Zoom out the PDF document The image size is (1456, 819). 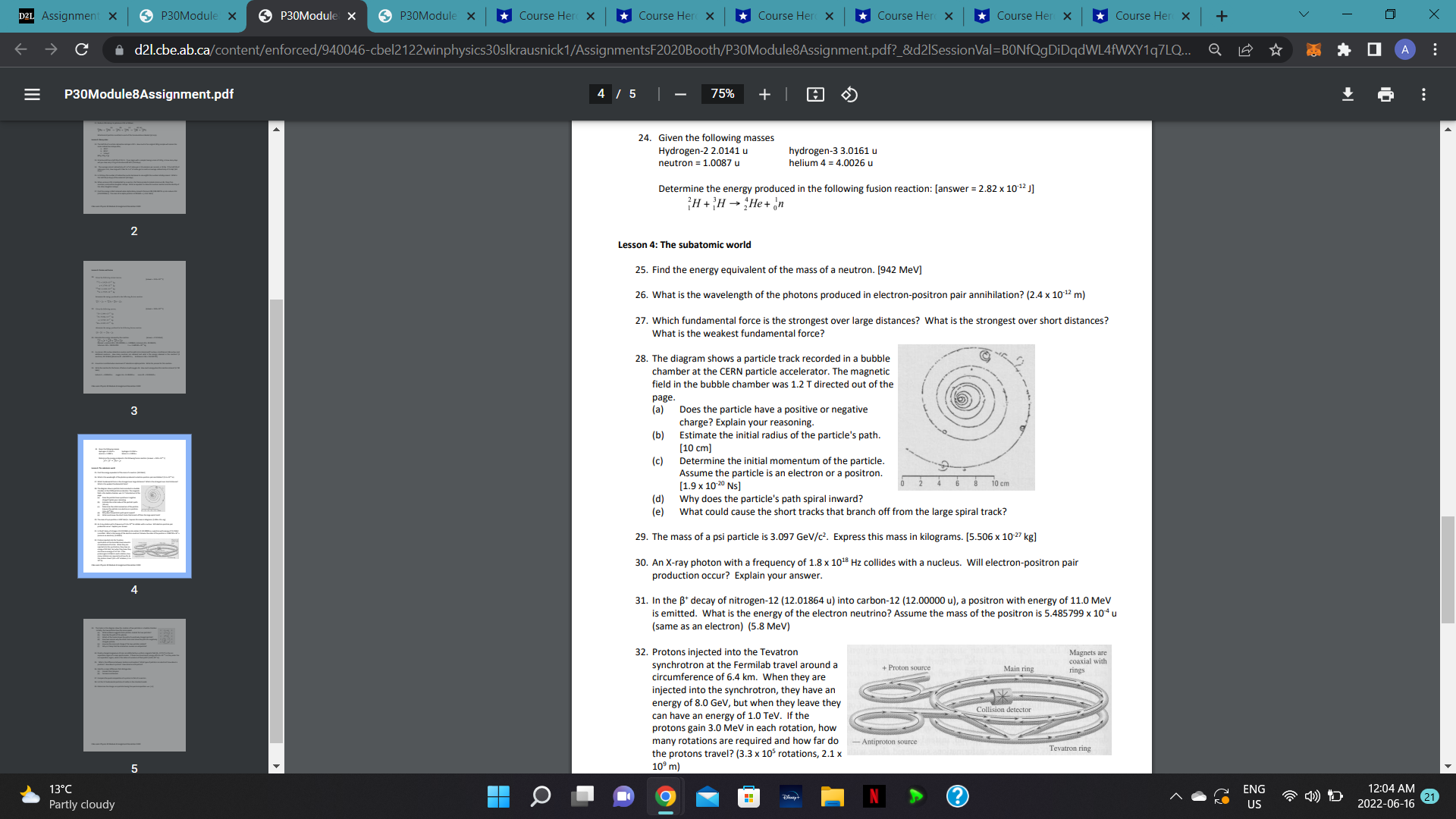click(679, 94)
